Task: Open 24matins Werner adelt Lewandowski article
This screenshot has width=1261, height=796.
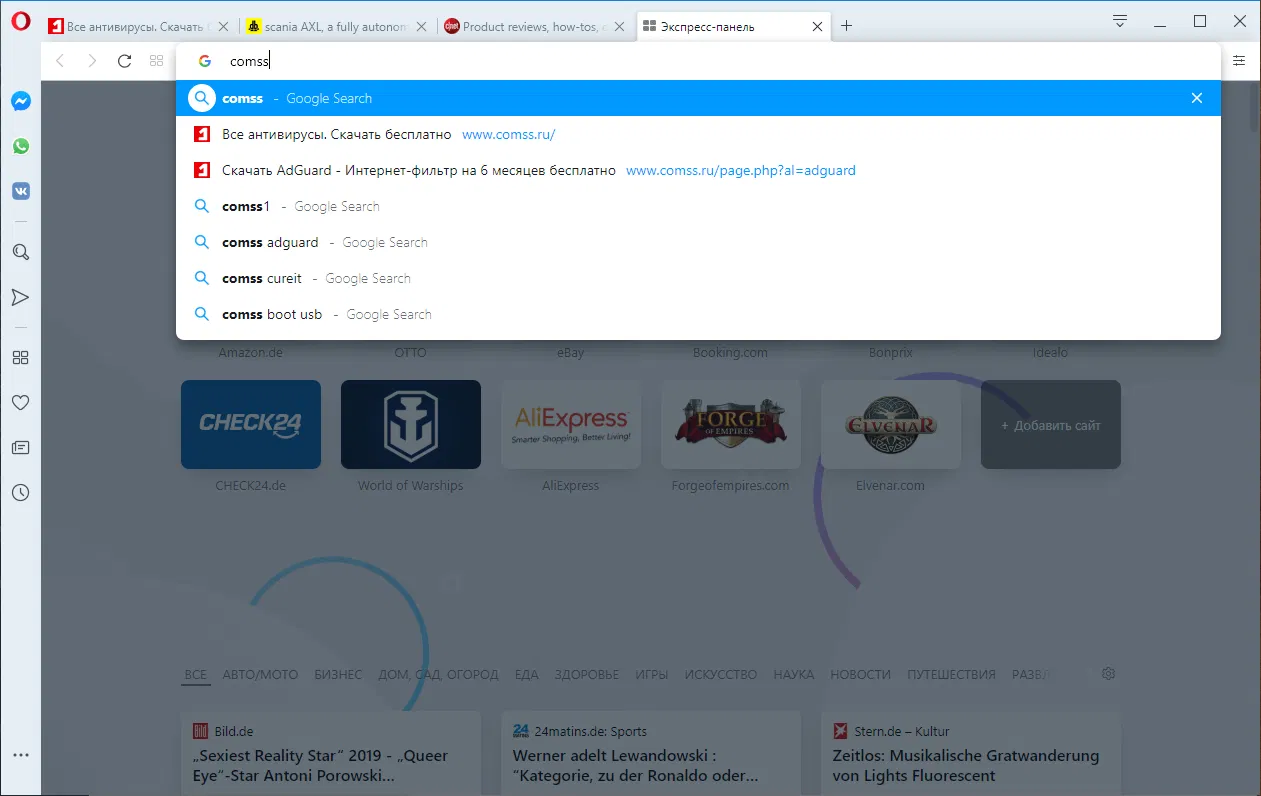Action: pyautogui.click(x=651, y=753)
